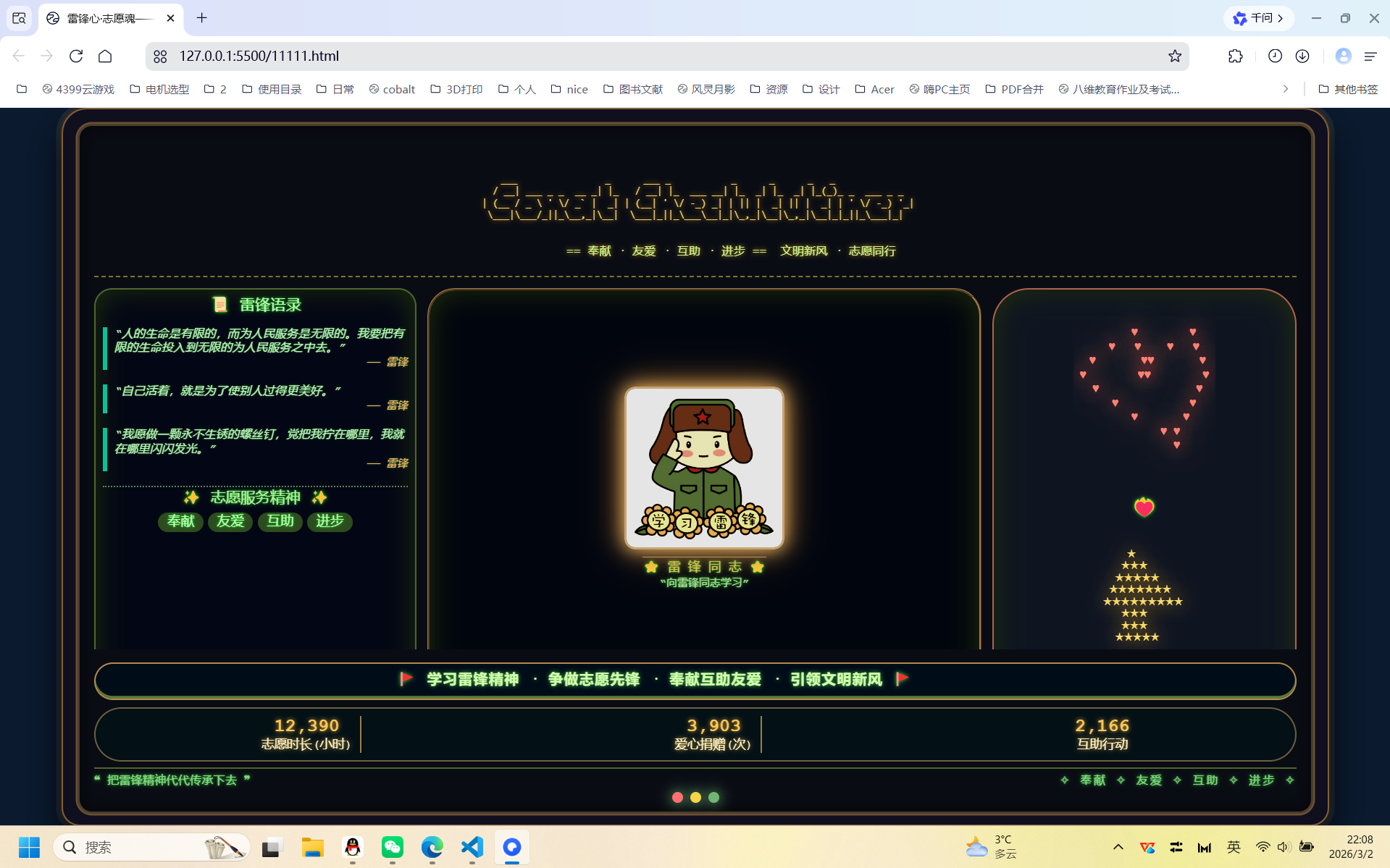This screenshot has height=868, width=1390.
Task: Expand the bookmarks bar overflow chevron
Action: click(x=1285, y=89)
